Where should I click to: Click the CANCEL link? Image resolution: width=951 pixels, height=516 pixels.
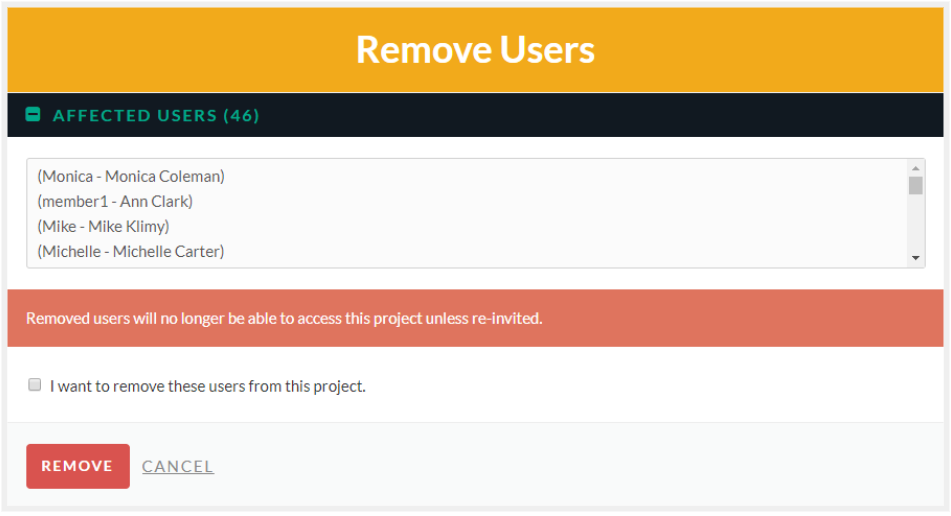pyautogui.click(x=178, y=466)
